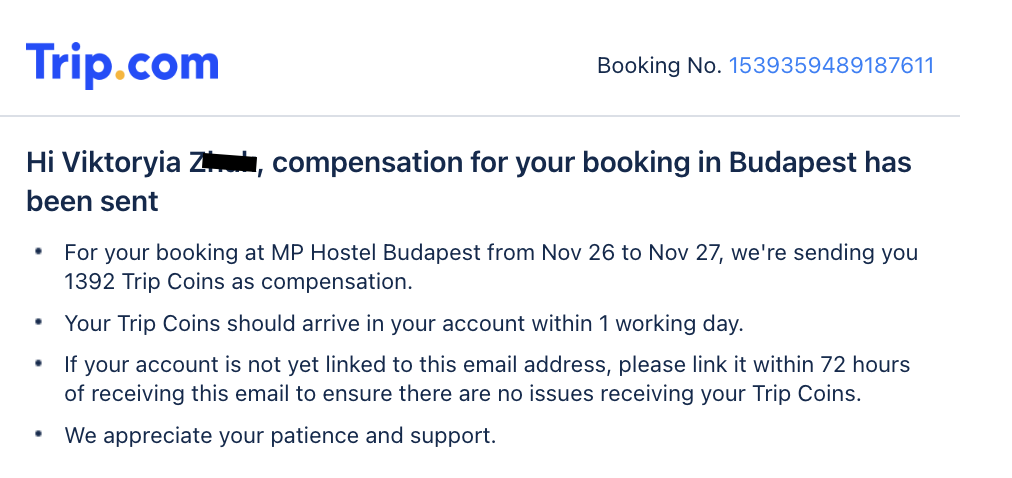Click the "Booking No." label
Screen dimensions: 1012x478
coord(658,66)
